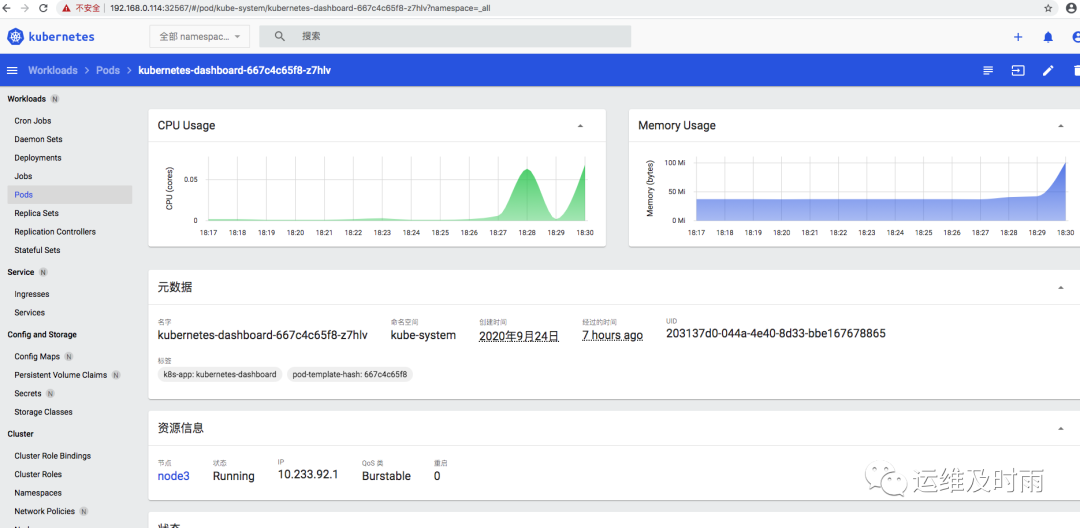The image size is (1080, 528).
Task: Open Cluster Role Bindings in sidebar
Action: click(x=52, y=456)
